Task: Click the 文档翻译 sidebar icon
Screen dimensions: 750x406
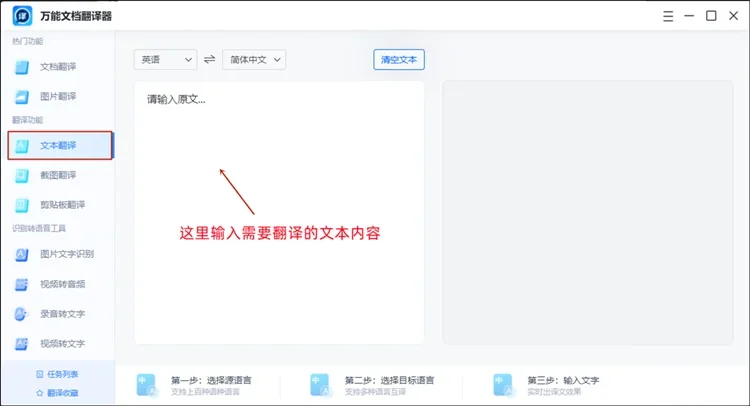Action: point(22,67)
